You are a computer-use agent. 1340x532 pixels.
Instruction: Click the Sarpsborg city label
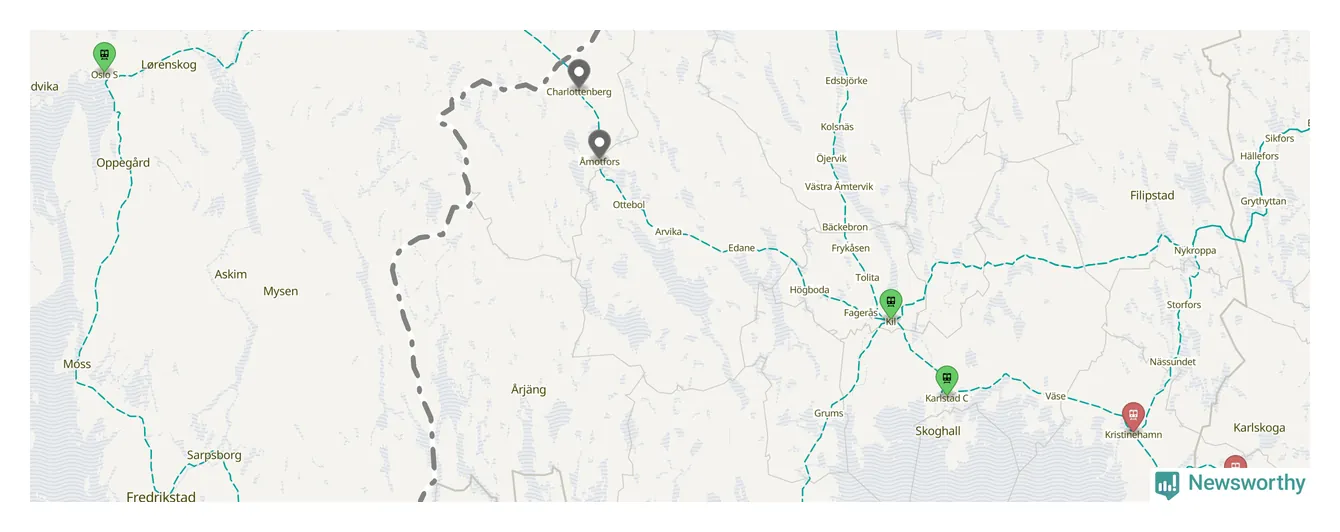point(214,455)
